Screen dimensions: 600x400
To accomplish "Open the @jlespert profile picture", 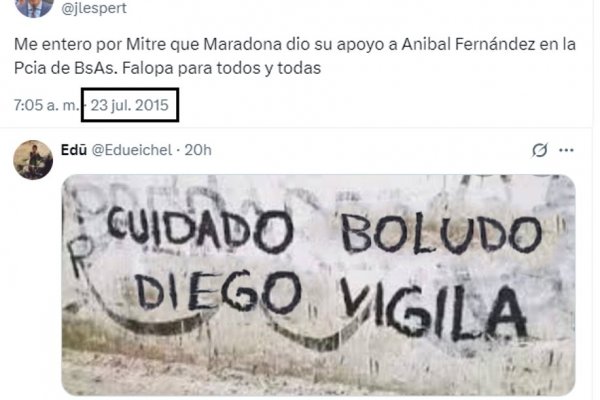I will tap(34, 8).
